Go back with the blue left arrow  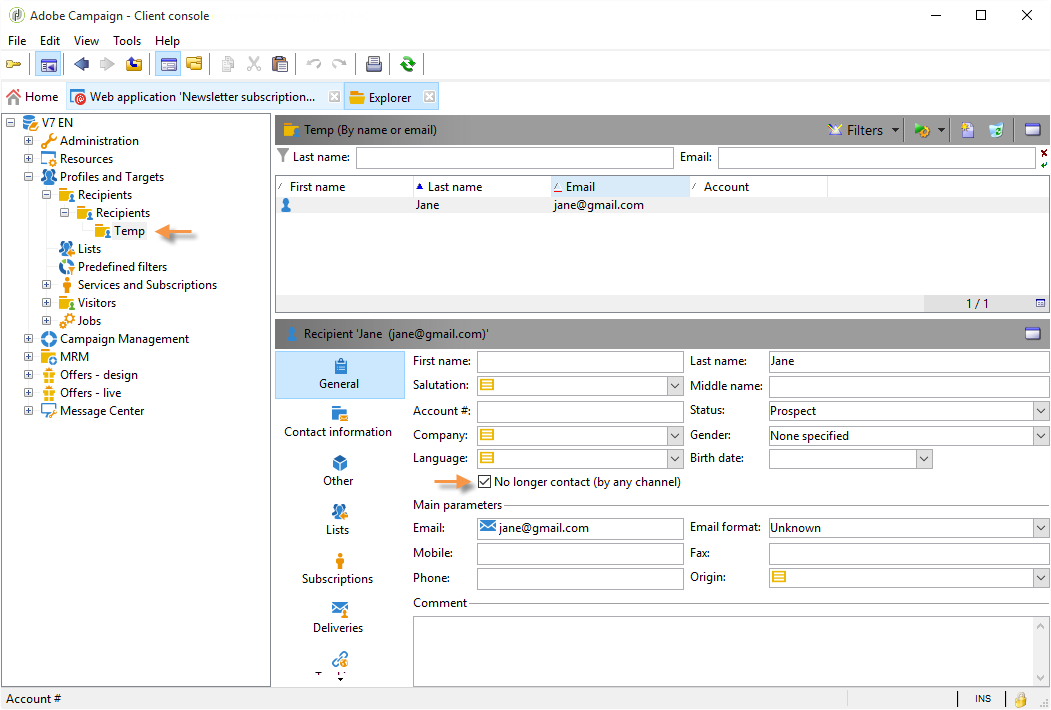point(82,64)
